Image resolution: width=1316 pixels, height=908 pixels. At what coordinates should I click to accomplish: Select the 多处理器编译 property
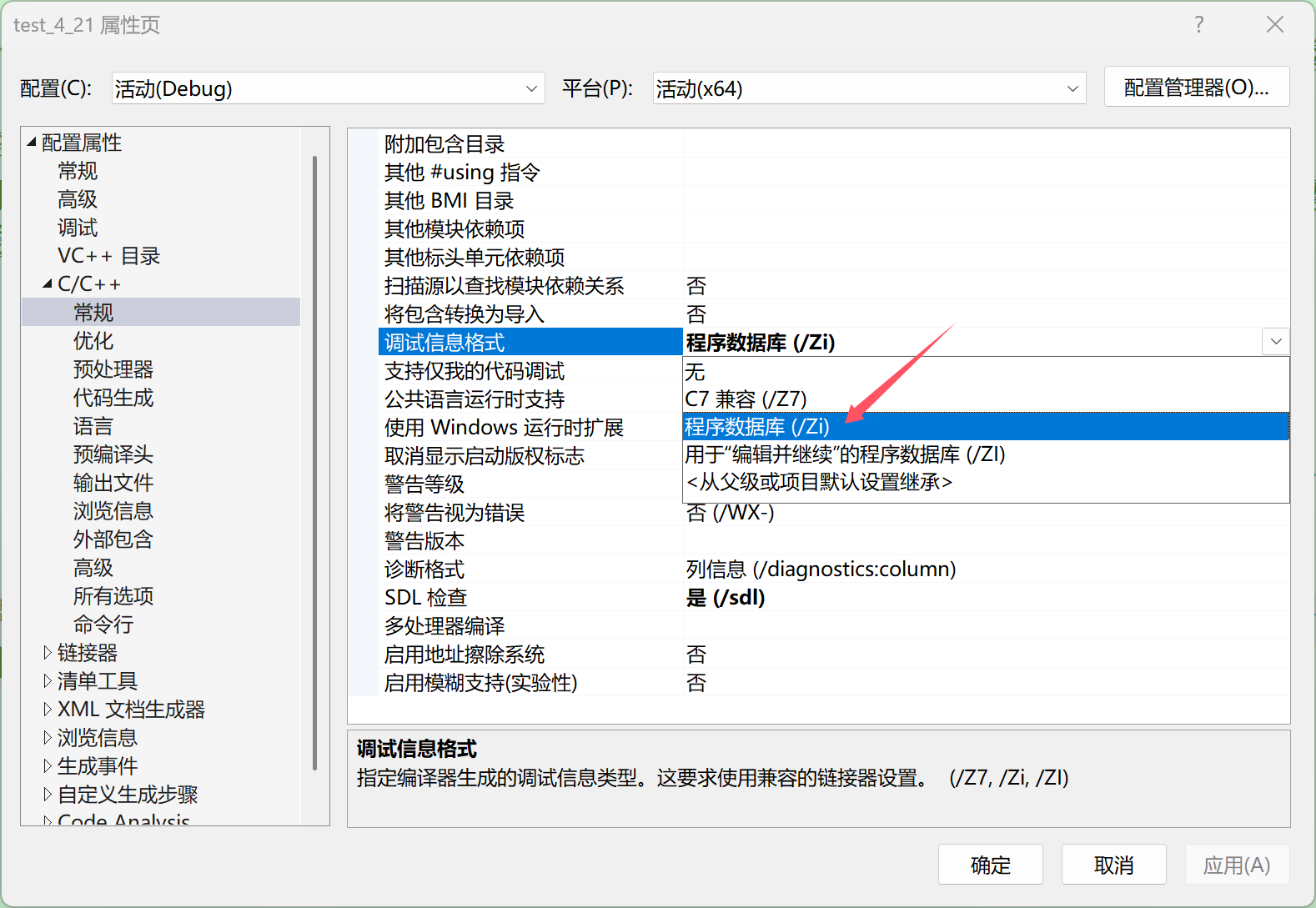click(530, 626)
